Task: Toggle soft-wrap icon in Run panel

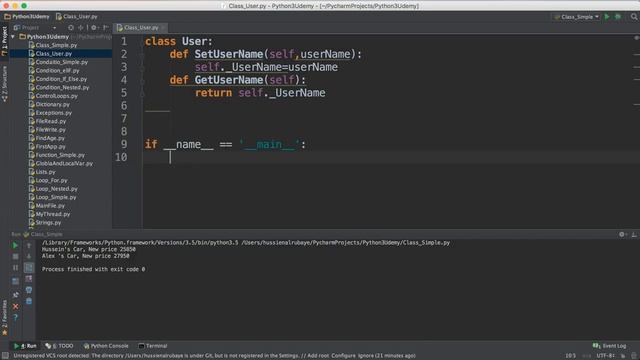Action: (x=29, y=268)
